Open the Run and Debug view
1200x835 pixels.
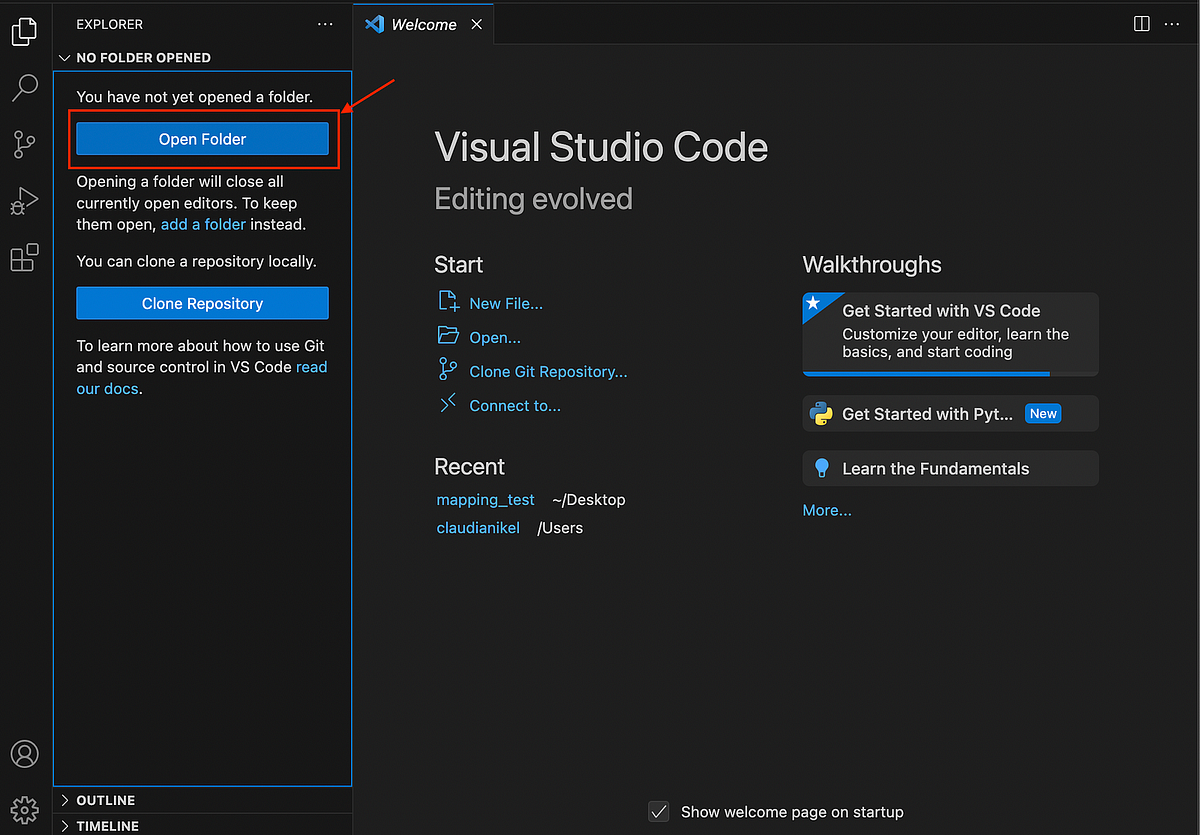tap(24, 200)
